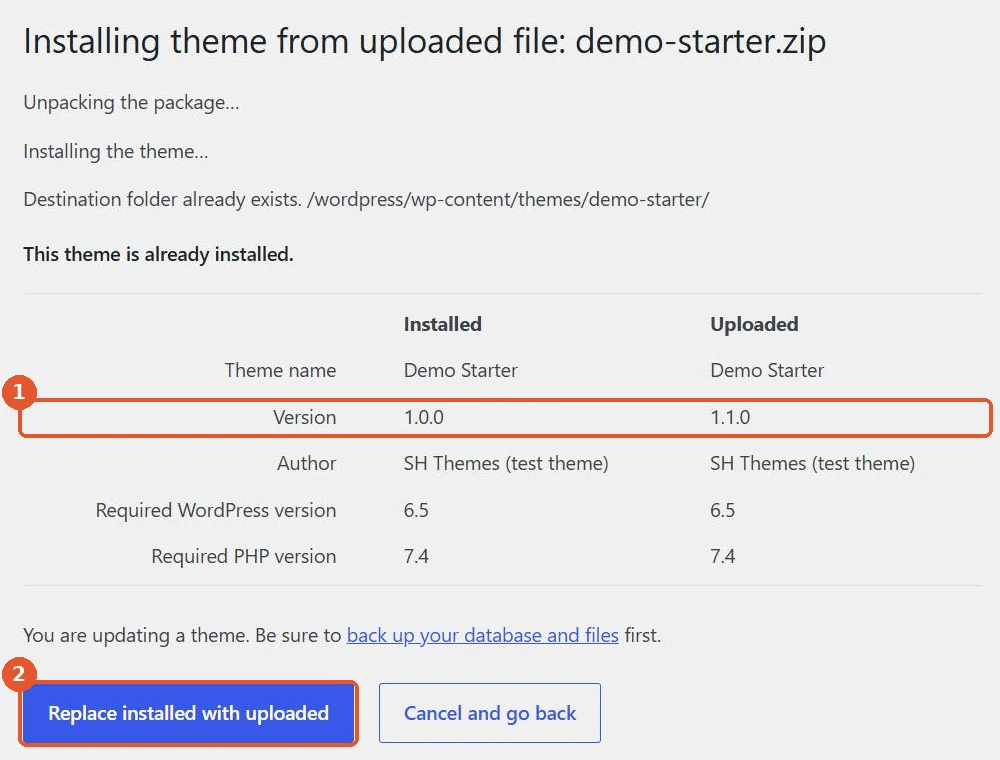The height and width of the screenshot is (760, 1000).
Task: Click the page heading mentioning demo-starter.zip
Action: coord(425,41)
